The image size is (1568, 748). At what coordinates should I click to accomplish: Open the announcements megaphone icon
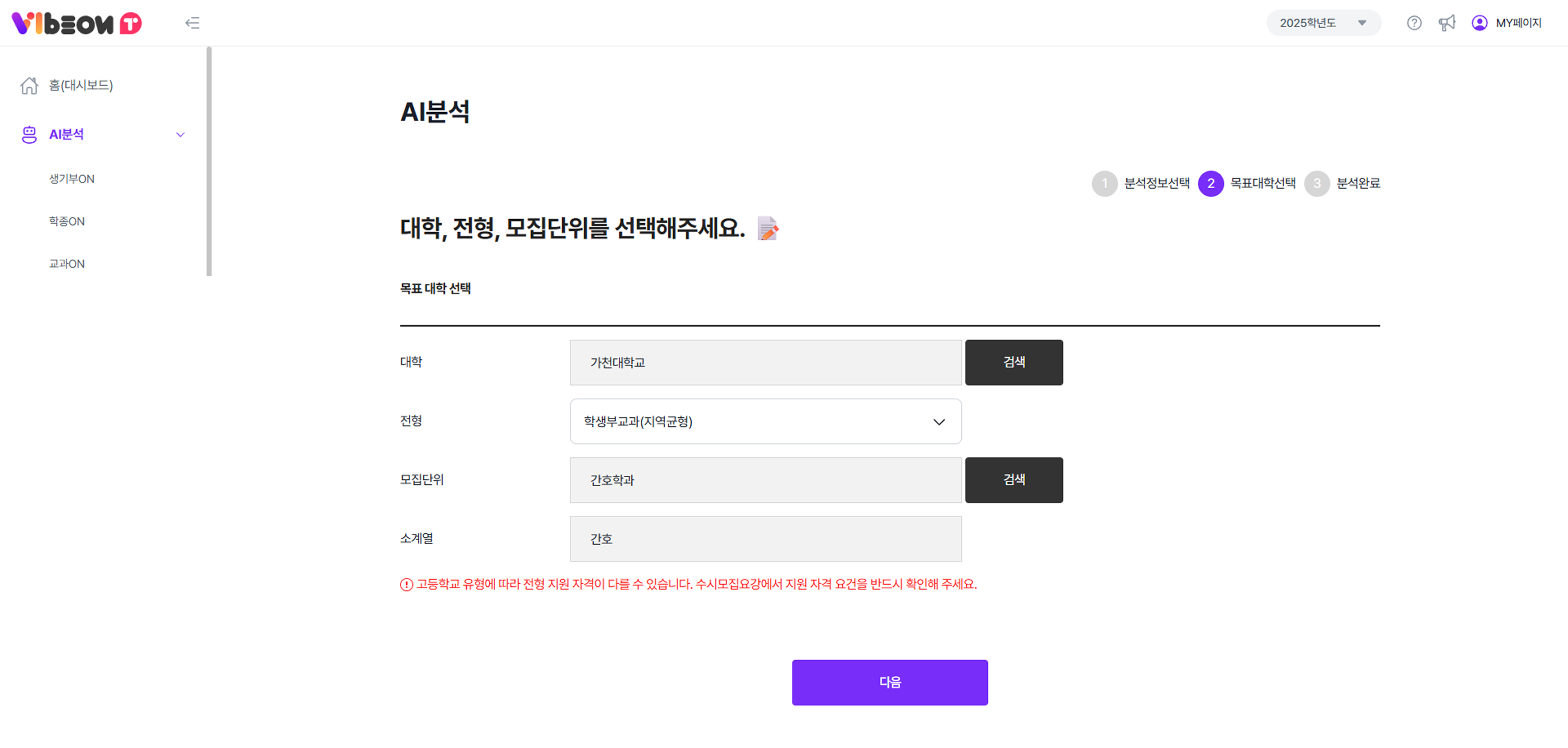click(x=1447, y=23)
